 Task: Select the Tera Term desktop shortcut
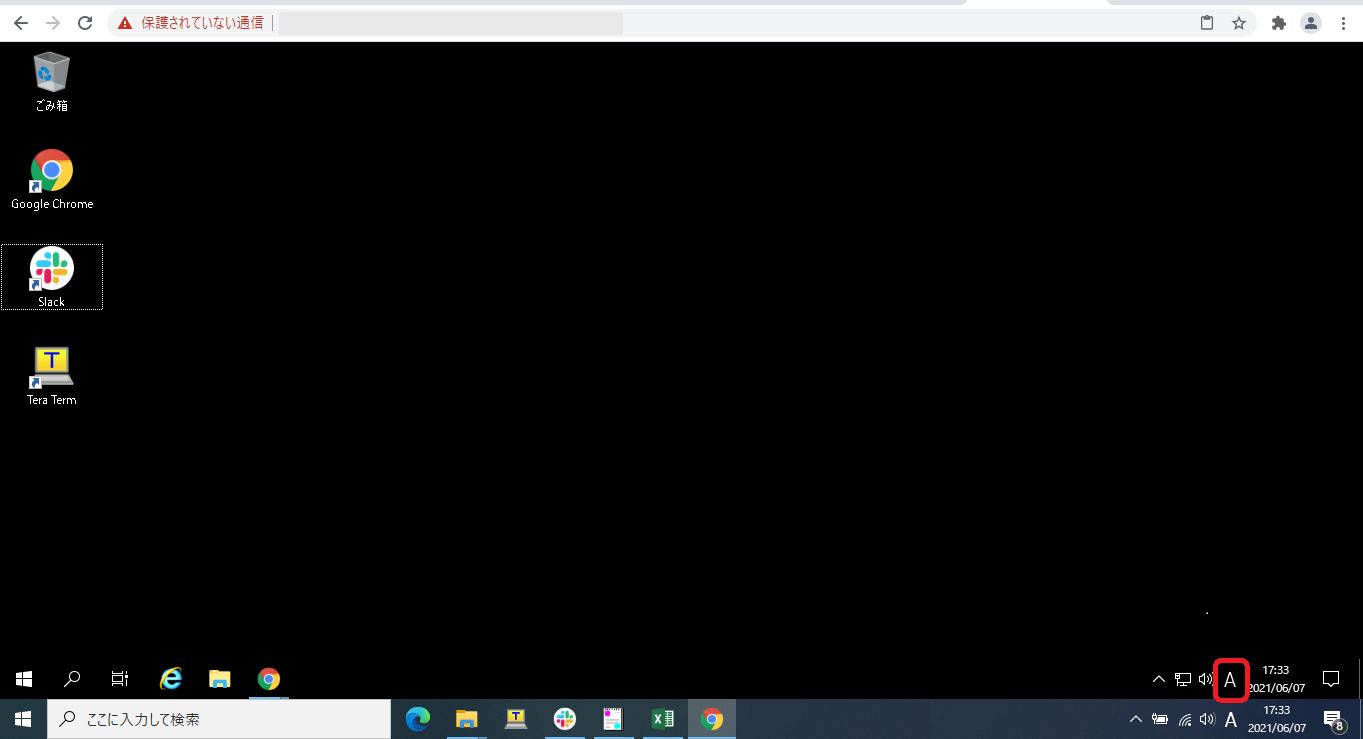52,375
